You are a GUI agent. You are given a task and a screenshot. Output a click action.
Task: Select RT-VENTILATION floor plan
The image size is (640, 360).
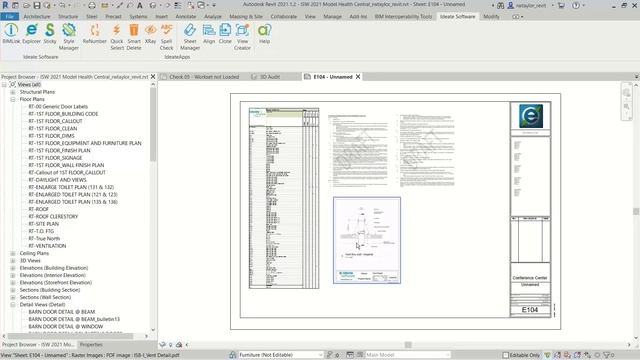(47, 246)
